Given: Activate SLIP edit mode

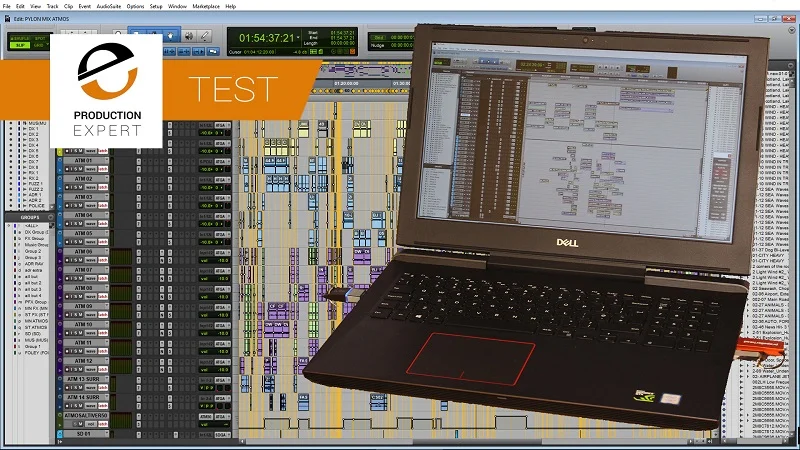Looking at the screenshot, I should click(20, 45).
